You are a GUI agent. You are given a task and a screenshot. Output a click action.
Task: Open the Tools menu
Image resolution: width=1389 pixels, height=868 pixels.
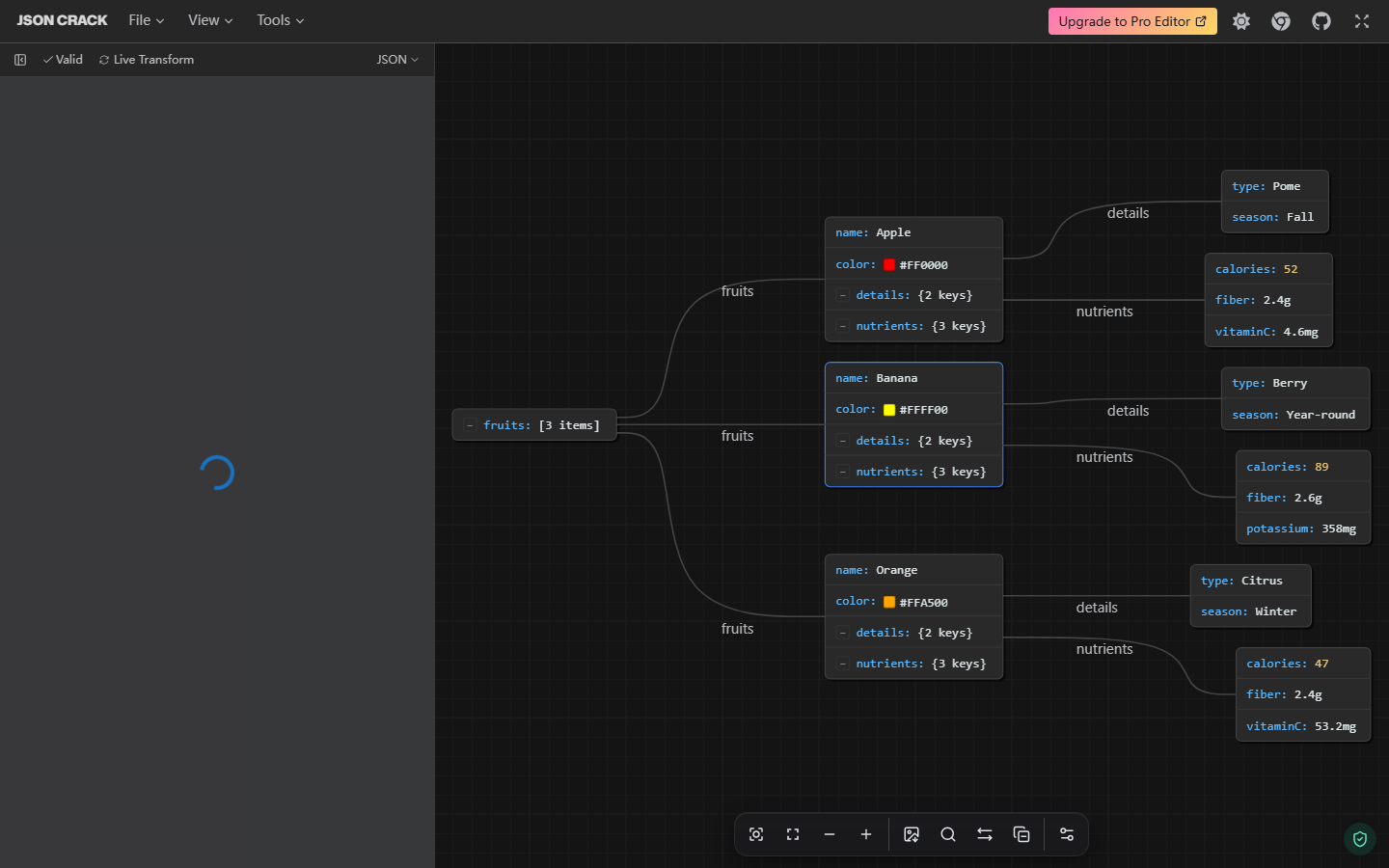pyautogui.click(x=280, y=20)
